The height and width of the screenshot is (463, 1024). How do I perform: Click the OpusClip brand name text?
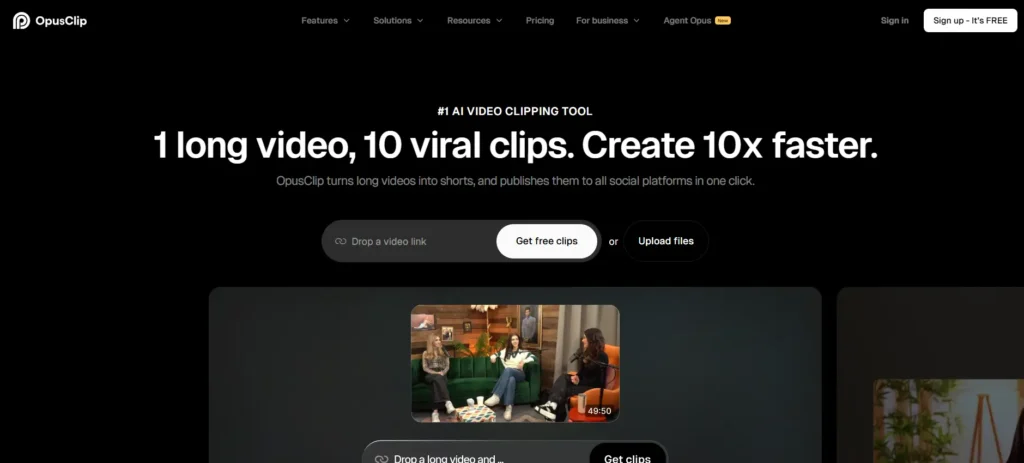point(61,21)
